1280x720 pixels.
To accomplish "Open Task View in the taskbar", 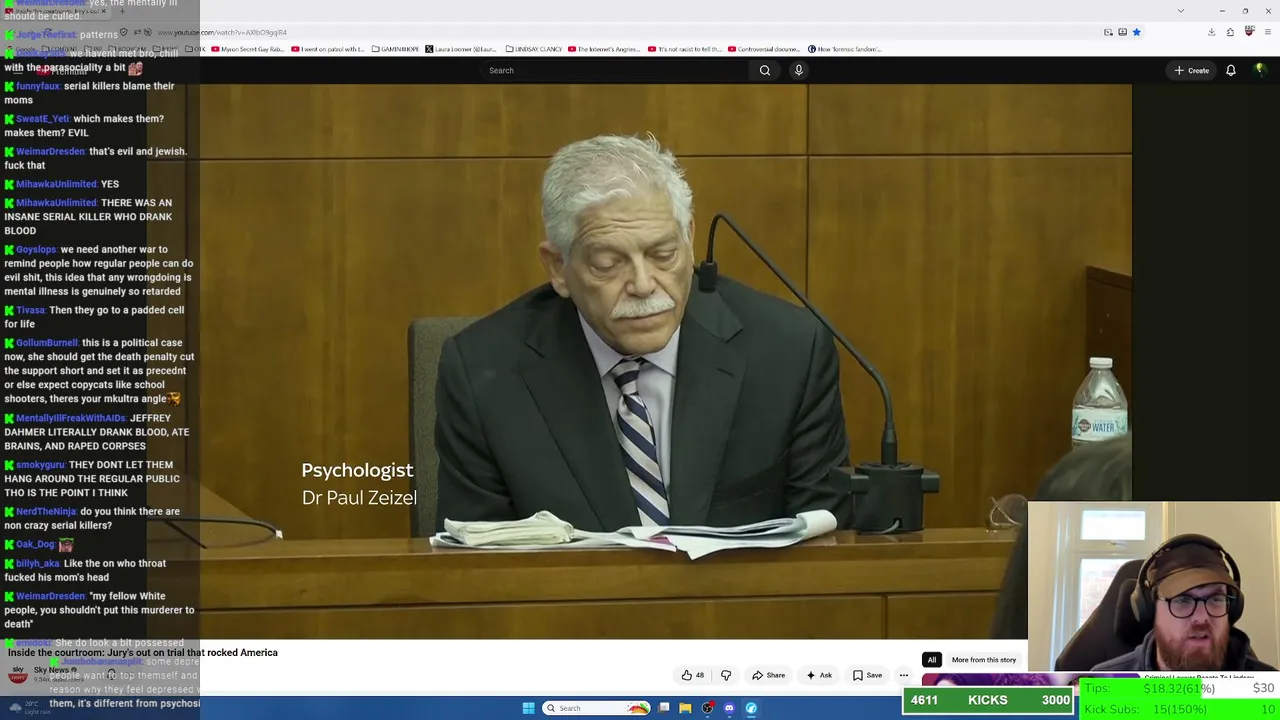I will point(663,708).
